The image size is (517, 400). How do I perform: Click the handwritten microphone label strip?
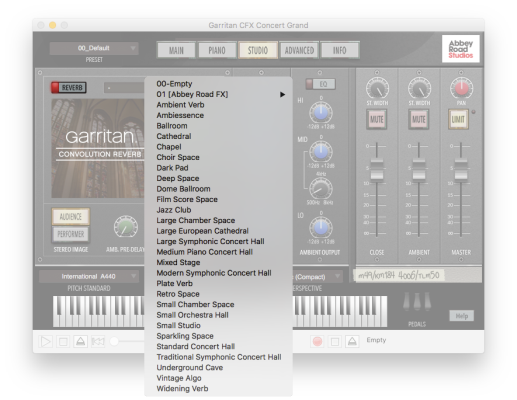click(399, 276)
